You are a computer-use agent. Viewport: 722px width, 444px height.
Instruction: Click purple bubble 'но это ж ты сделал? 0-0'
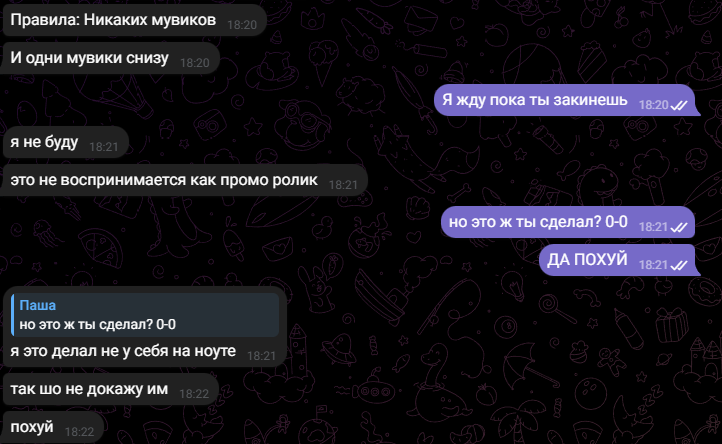[x=569, y=222]
